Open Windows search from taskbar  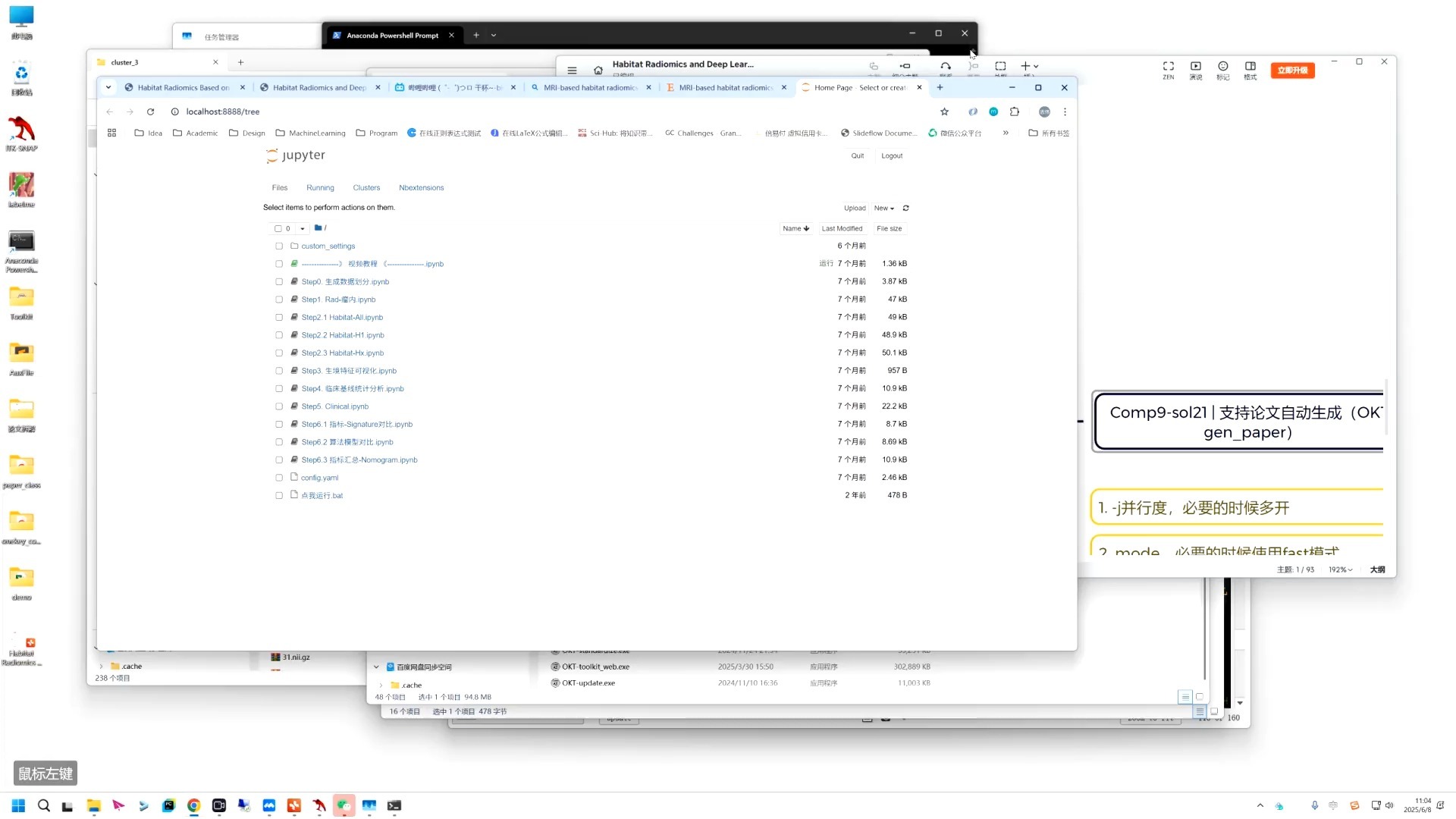click(x=44, y=805)
